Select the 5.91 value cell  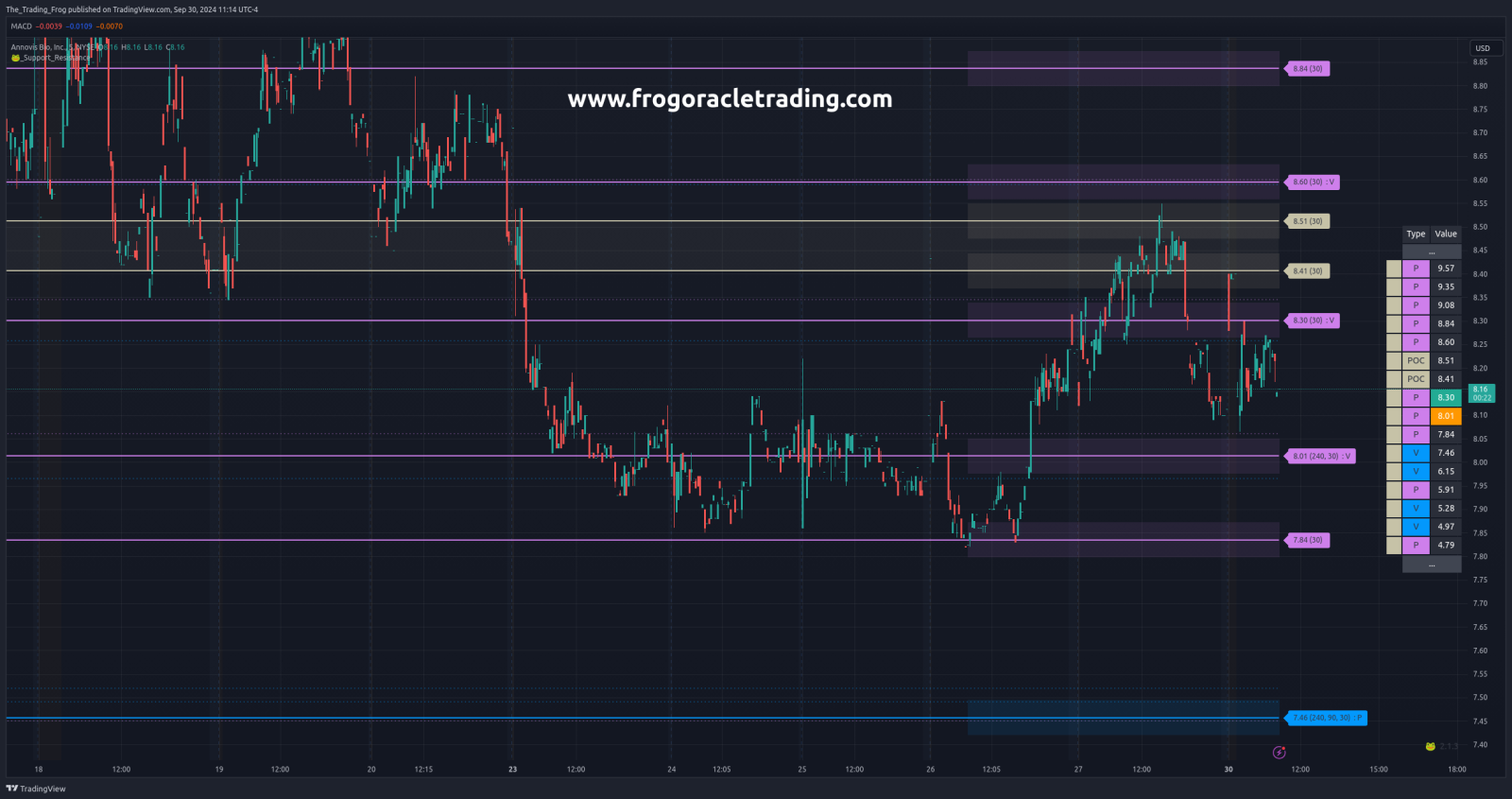(x=1446, y=490)
